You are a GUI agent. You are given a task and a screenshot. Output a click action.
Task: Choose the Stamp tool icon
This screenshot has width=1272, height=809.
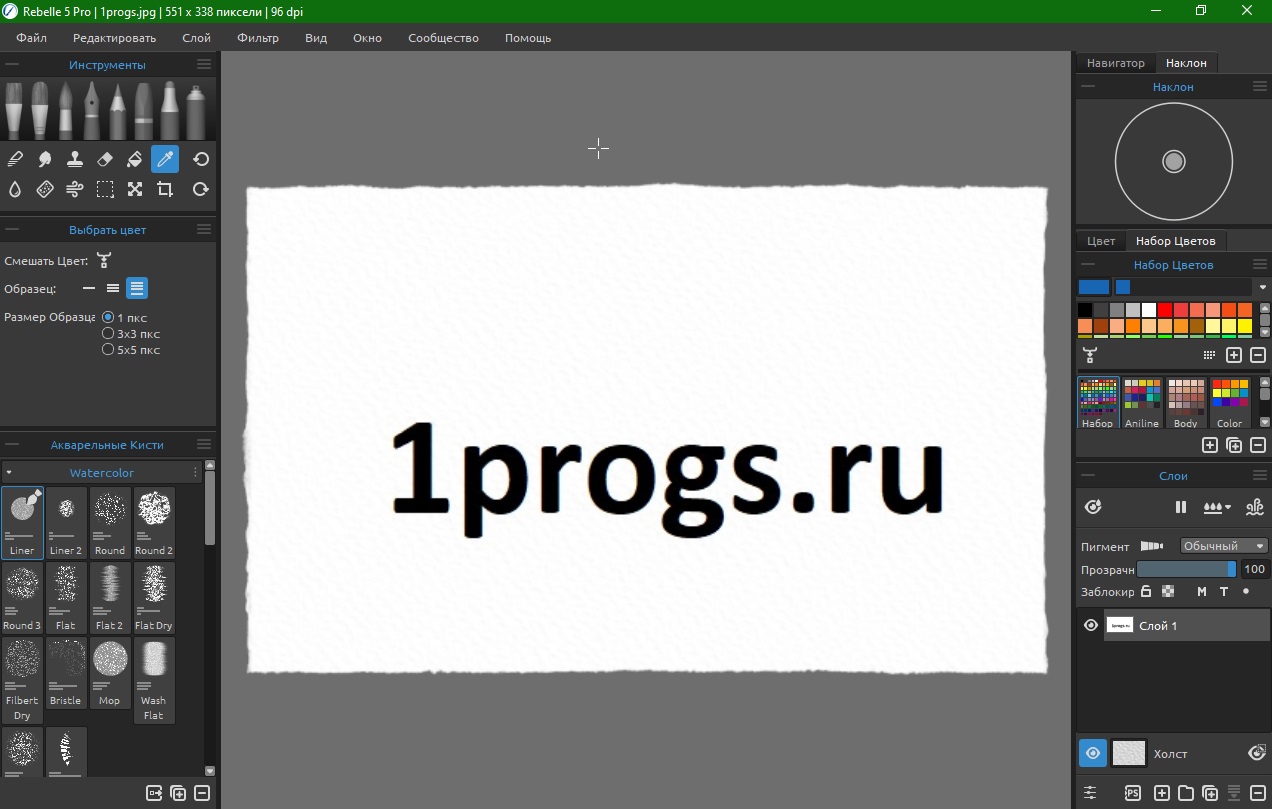(x=74, y=159)
